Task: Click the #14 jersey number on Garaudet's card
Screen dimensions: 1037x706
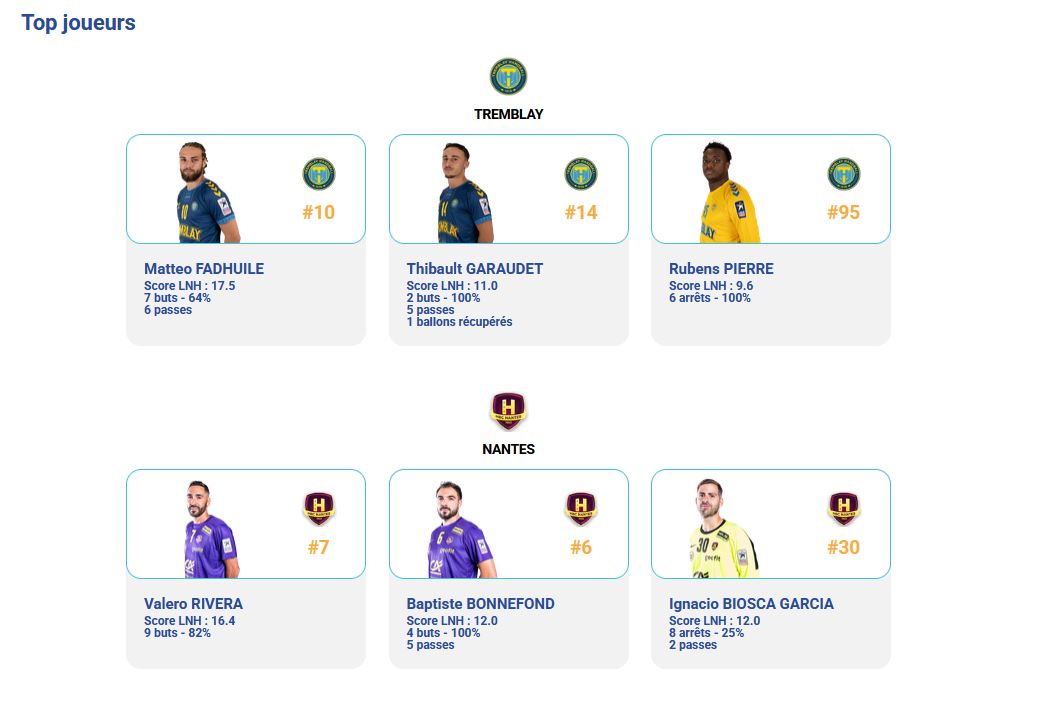Action: click(x=581, y=212)
